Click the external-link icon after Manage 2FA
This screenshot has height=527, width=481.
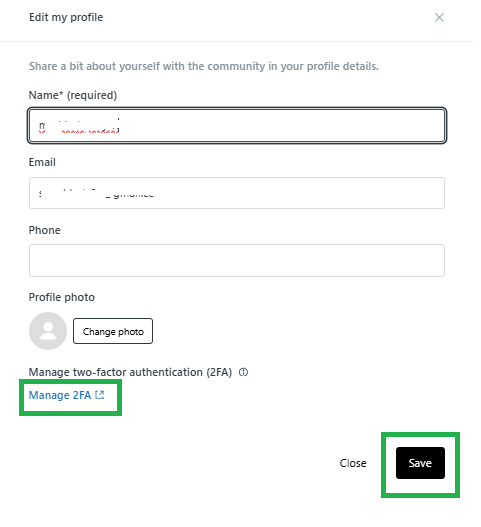pos(100,395)
